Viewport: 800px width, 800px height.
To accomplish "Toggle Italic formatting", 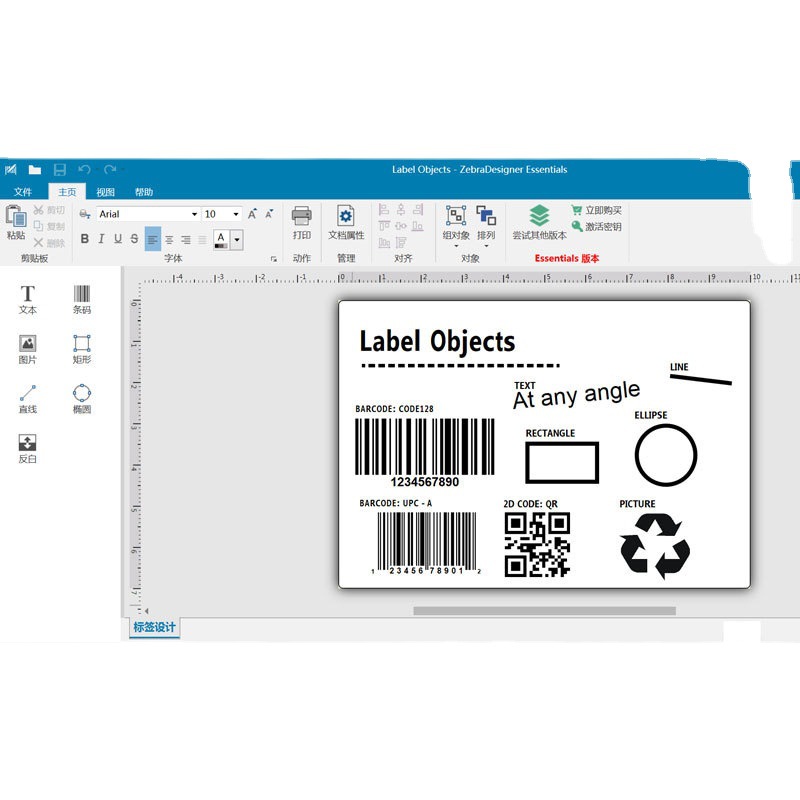I will coord(101,239).
